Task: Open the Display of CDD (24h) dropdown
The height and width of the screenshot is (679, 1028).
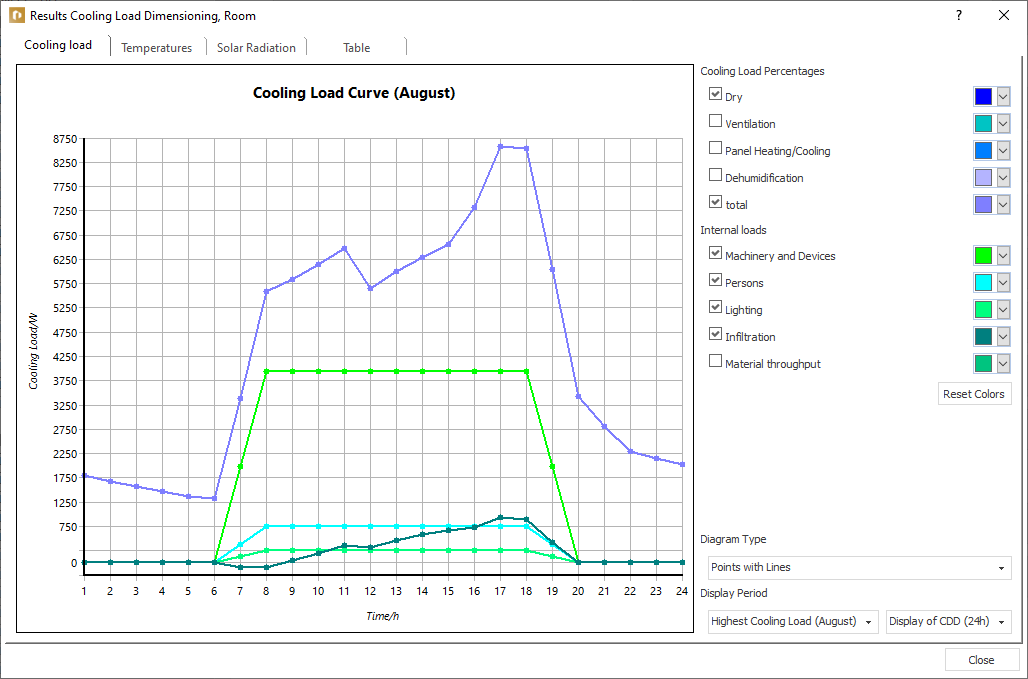Action: coord(949,621)
